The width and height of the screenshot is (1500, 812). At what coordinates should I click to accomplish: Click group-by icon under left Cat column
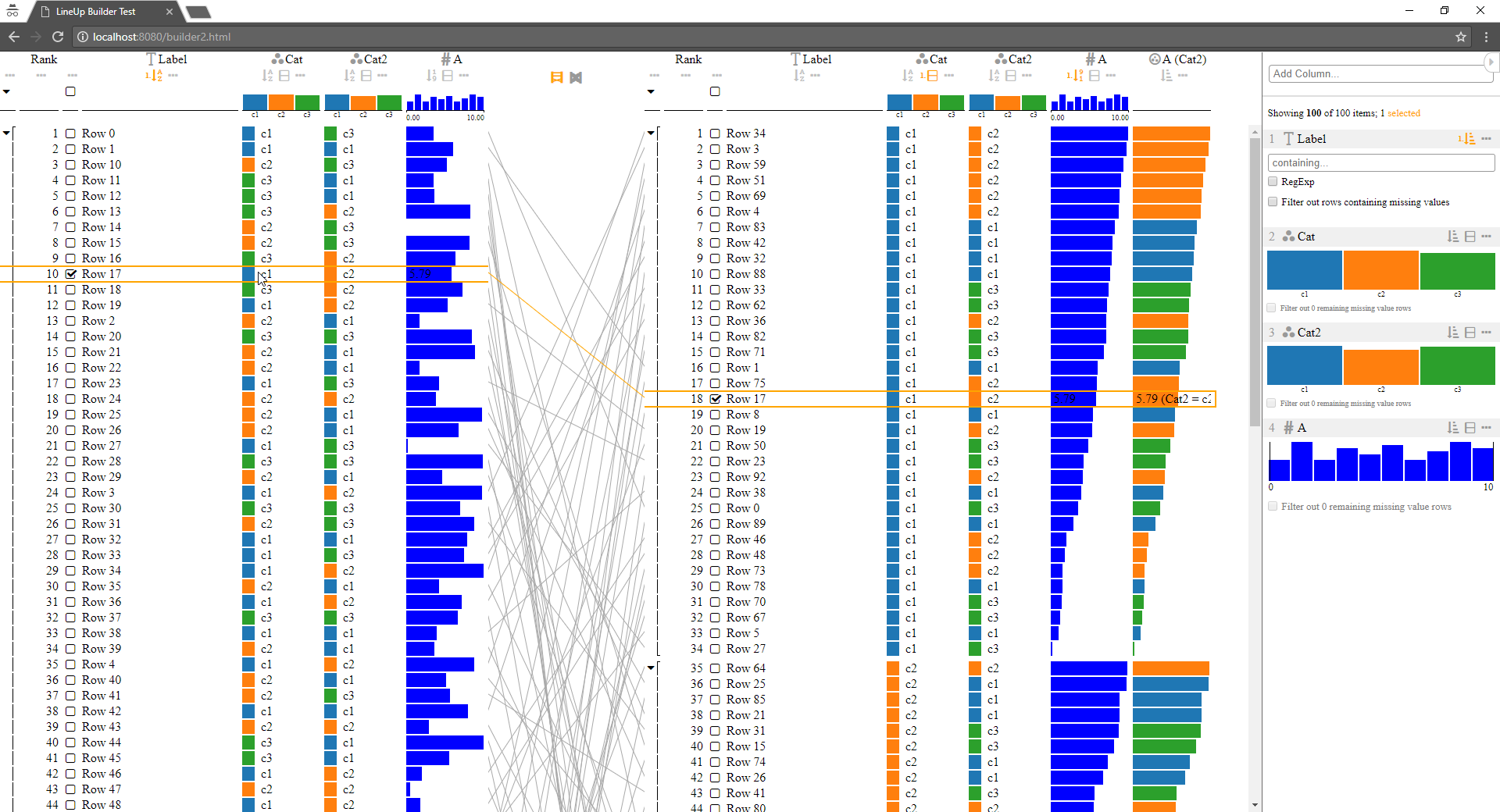point(284,76)
